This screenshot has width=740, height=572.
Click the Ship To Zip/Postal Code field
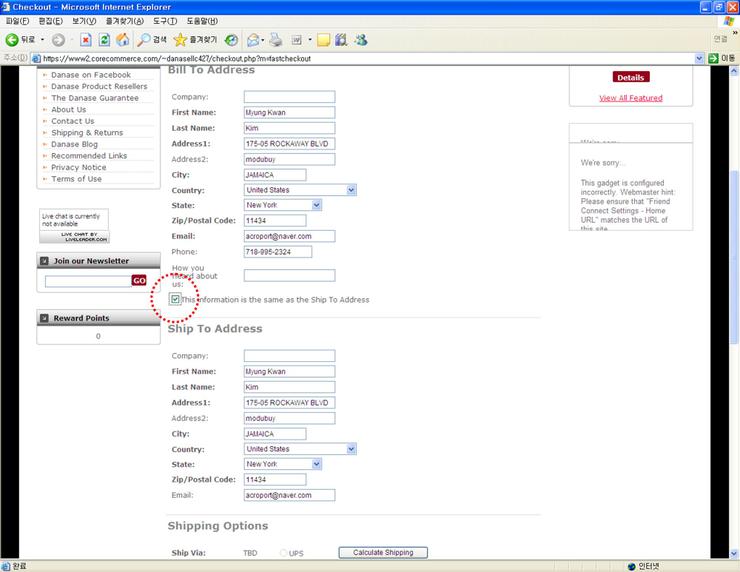(x=275, y=480)
